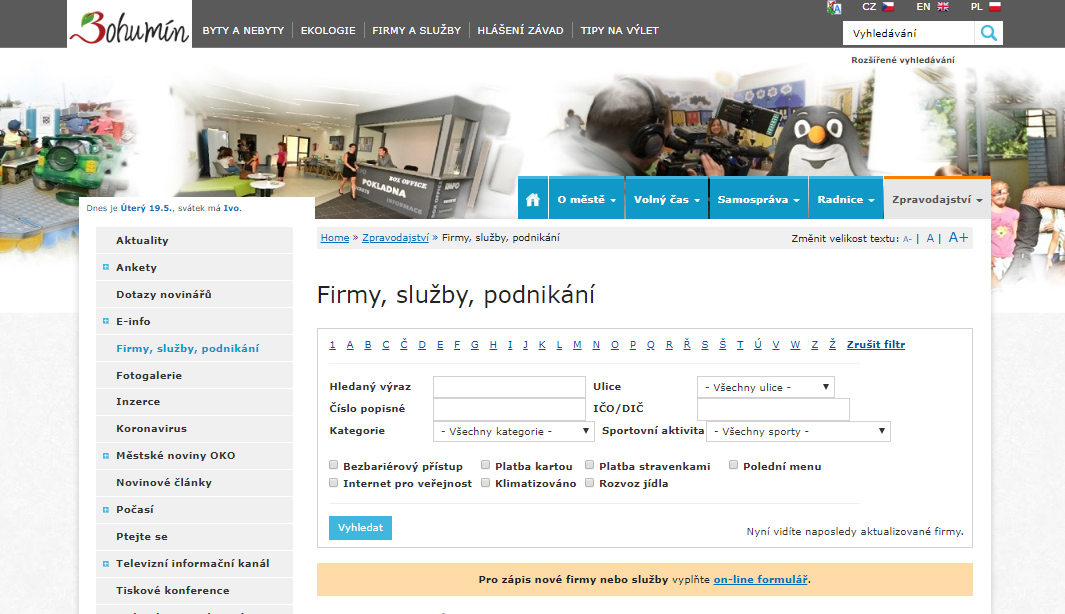Image resolution: width=1065 pixels, height=614 pixels.
Task: Expand the E-info plus icon
Action: 105,321
